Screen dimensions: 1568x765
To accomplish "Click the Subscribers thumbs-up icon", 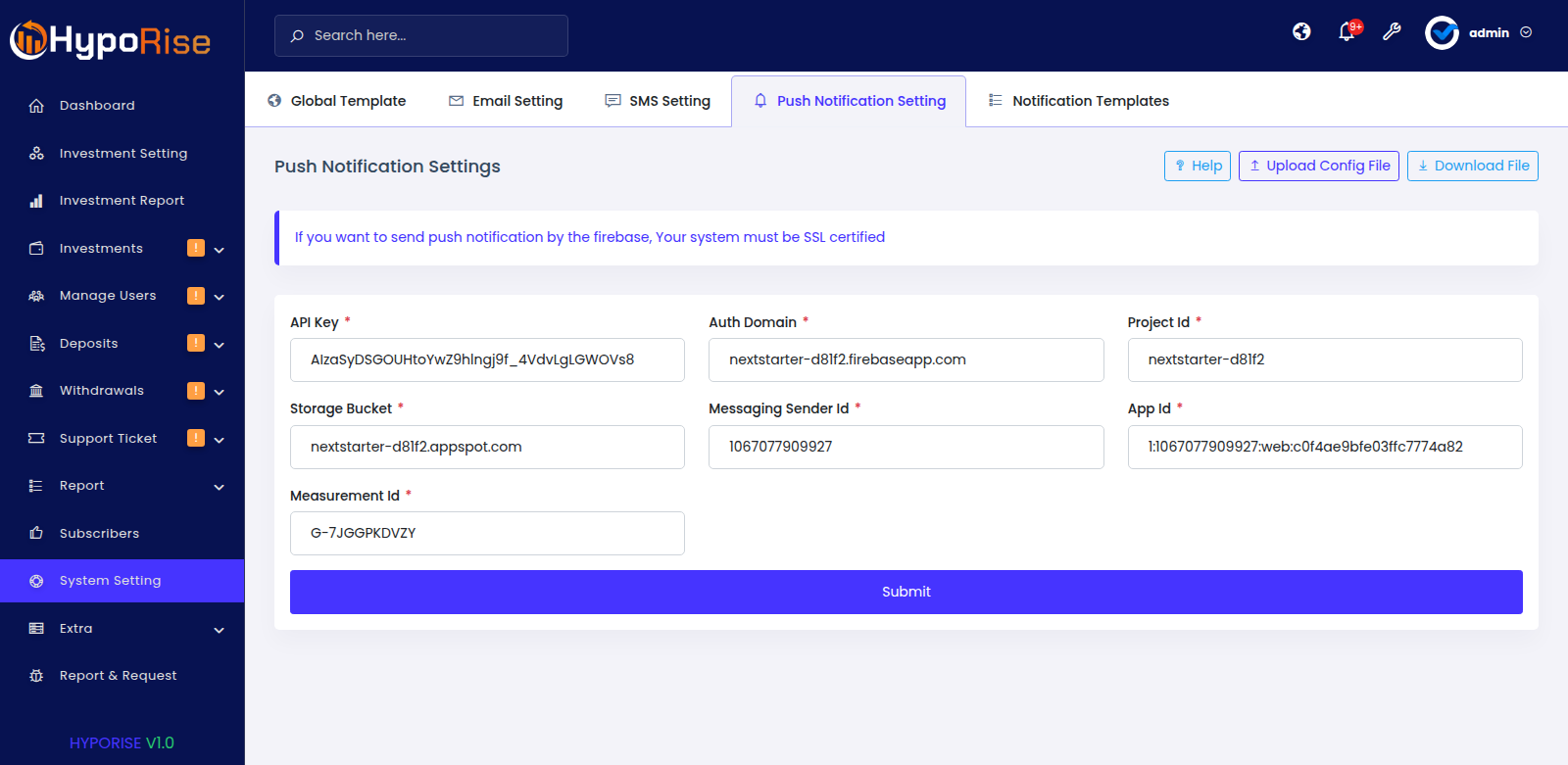I will (x=36, y=534).
